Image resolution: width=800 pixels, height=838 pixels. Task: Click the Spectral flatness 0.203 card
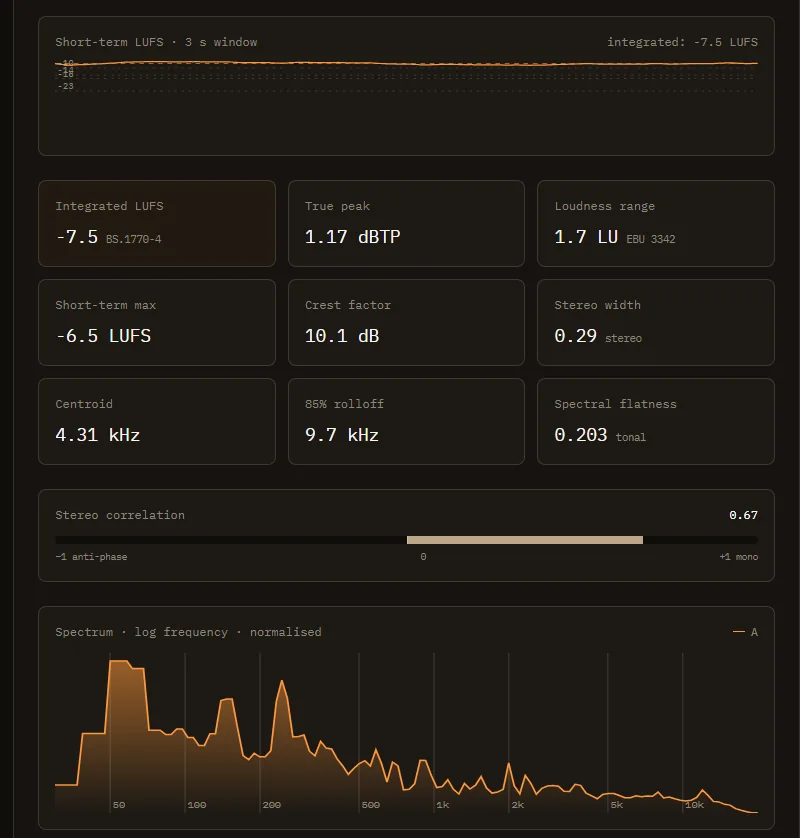pos(656,421)
